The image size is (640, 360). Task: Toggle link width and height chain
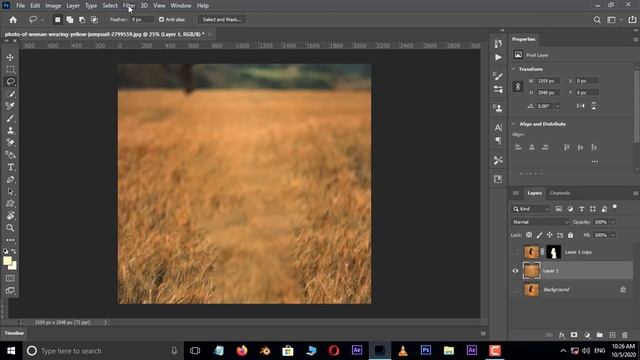(518, 87)
